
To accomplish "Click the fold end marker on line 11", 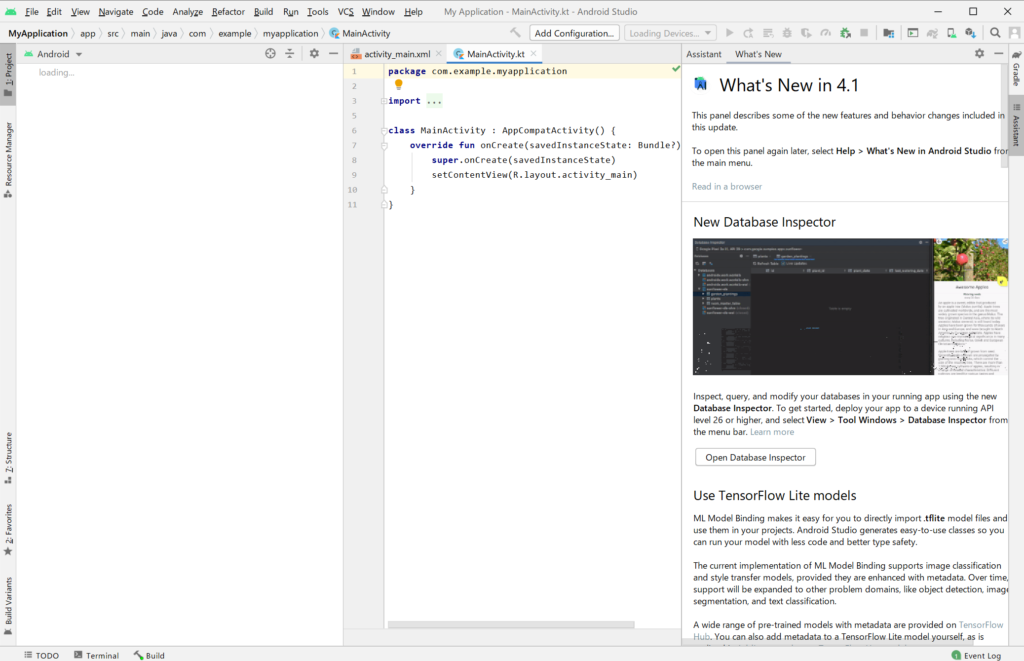I will tap(384, 205).
